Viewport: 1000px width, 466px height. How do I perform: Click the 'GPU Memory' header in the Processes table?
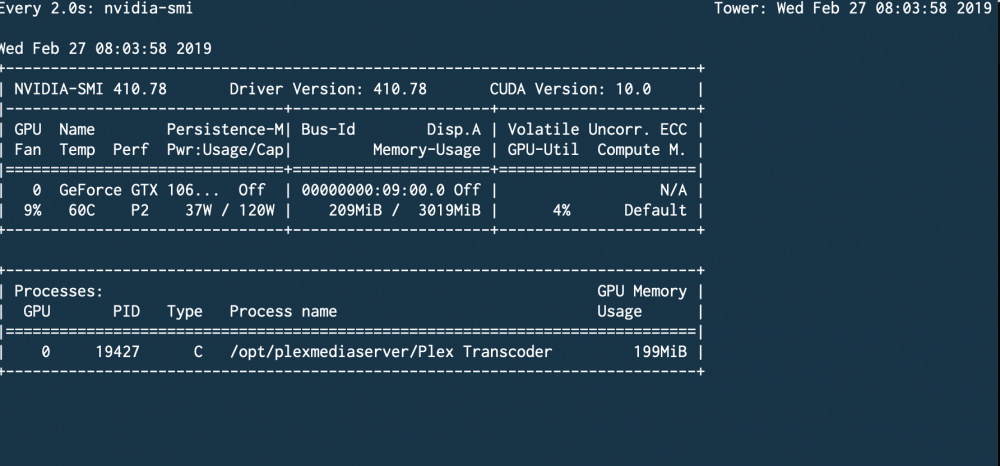point(642,291)
